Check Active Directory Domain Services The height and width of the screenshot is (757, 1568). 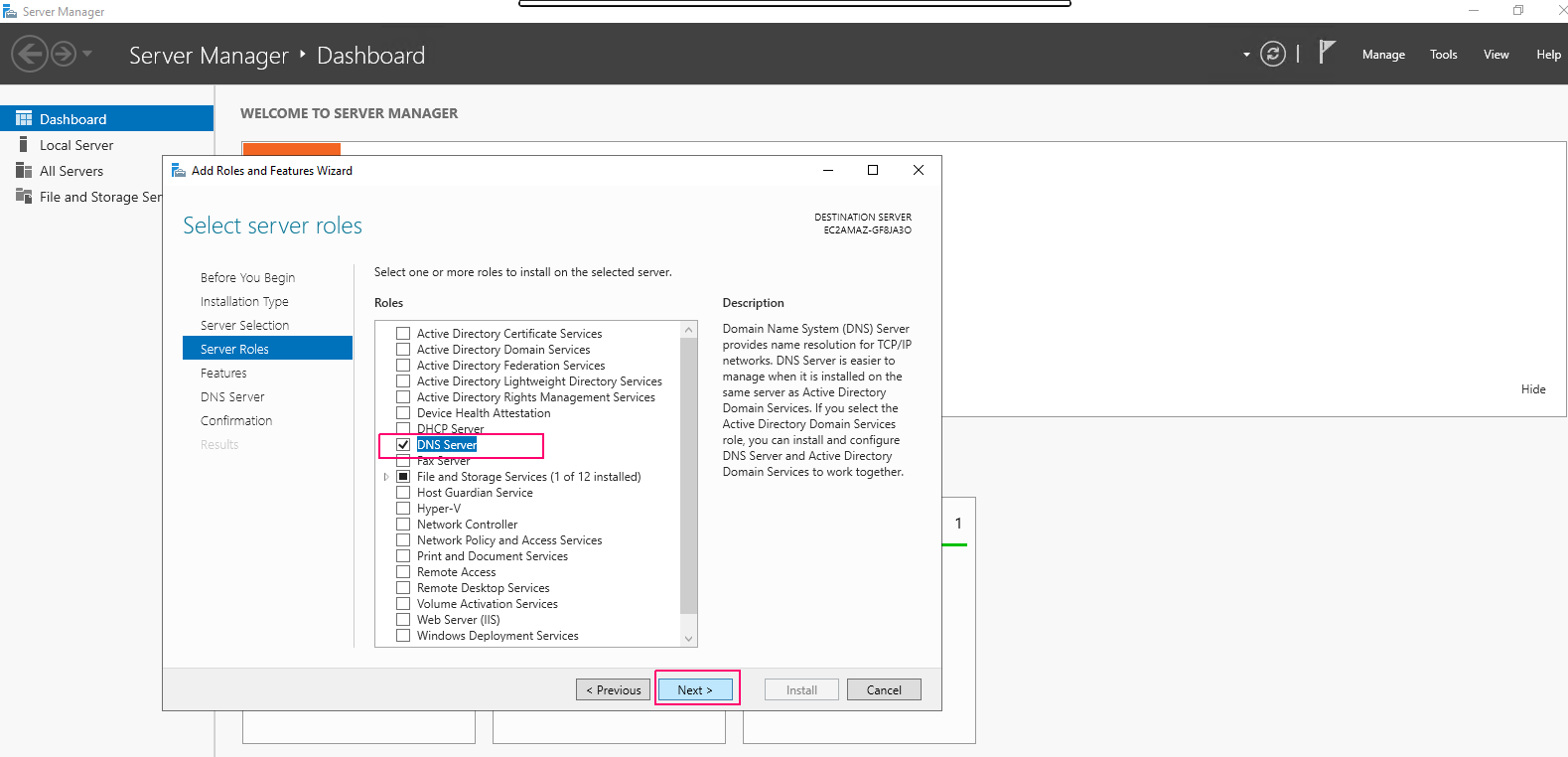pos(403,350)
